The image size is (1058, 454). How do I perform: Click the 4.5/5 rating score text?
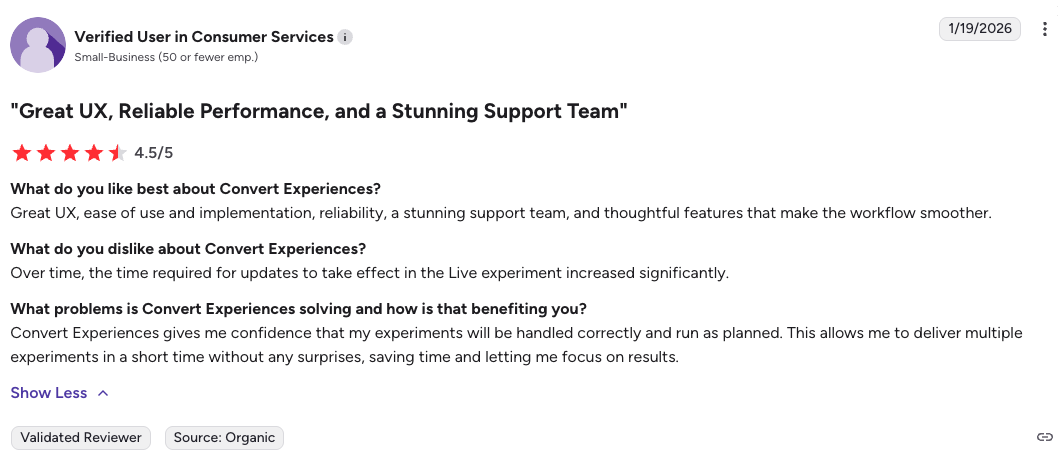[x=154, y=153]
